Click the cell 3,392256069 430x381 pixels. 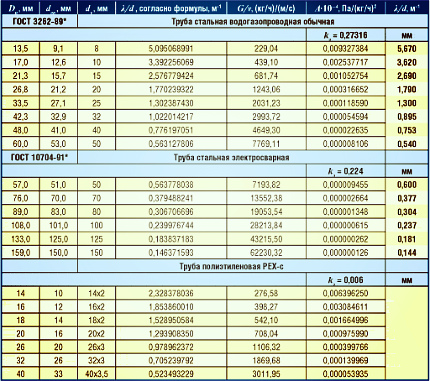click(171, 62)
